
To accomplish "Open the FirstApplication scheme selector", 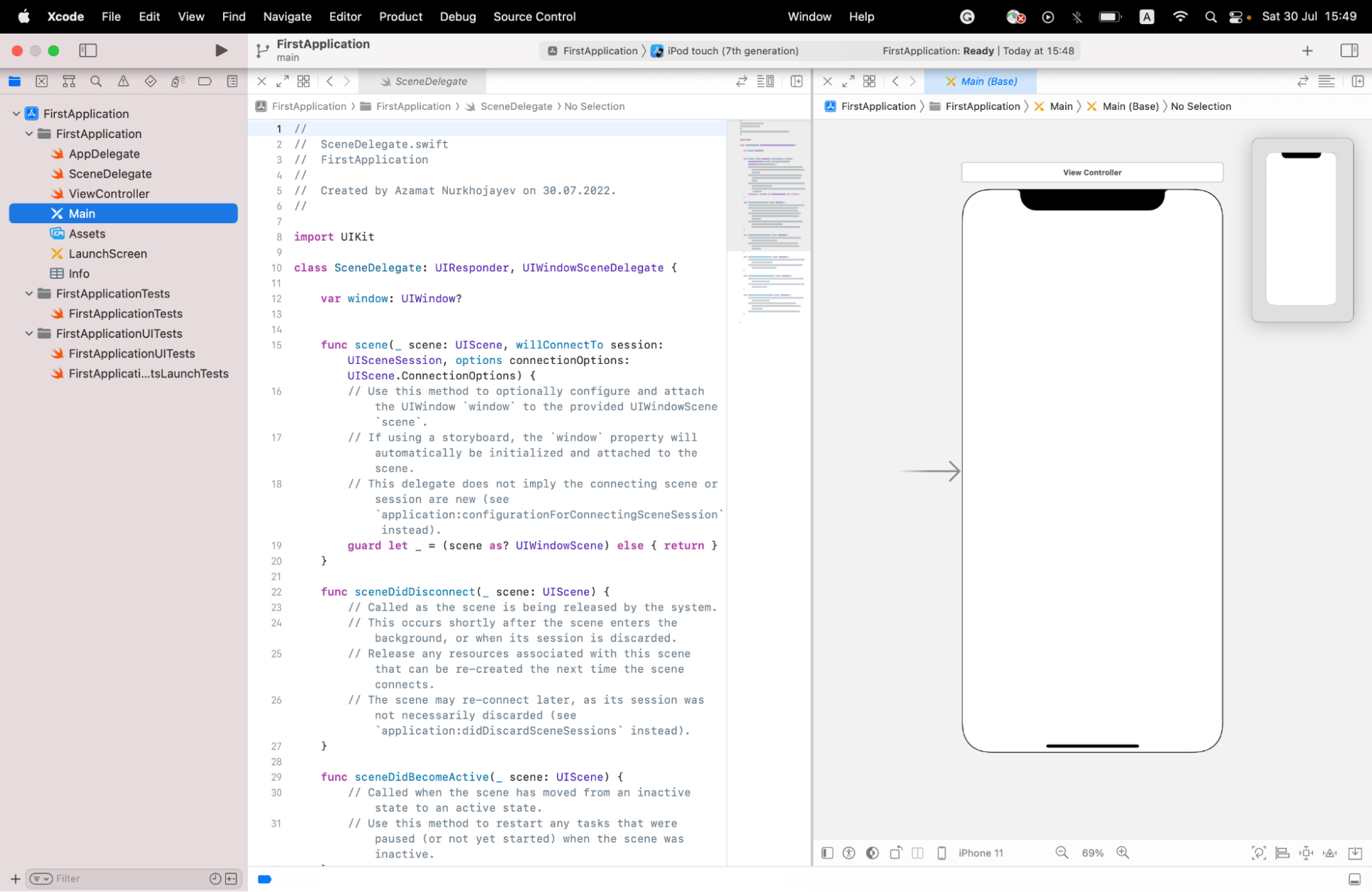I will pyautogui.click(x=593, y=51).
